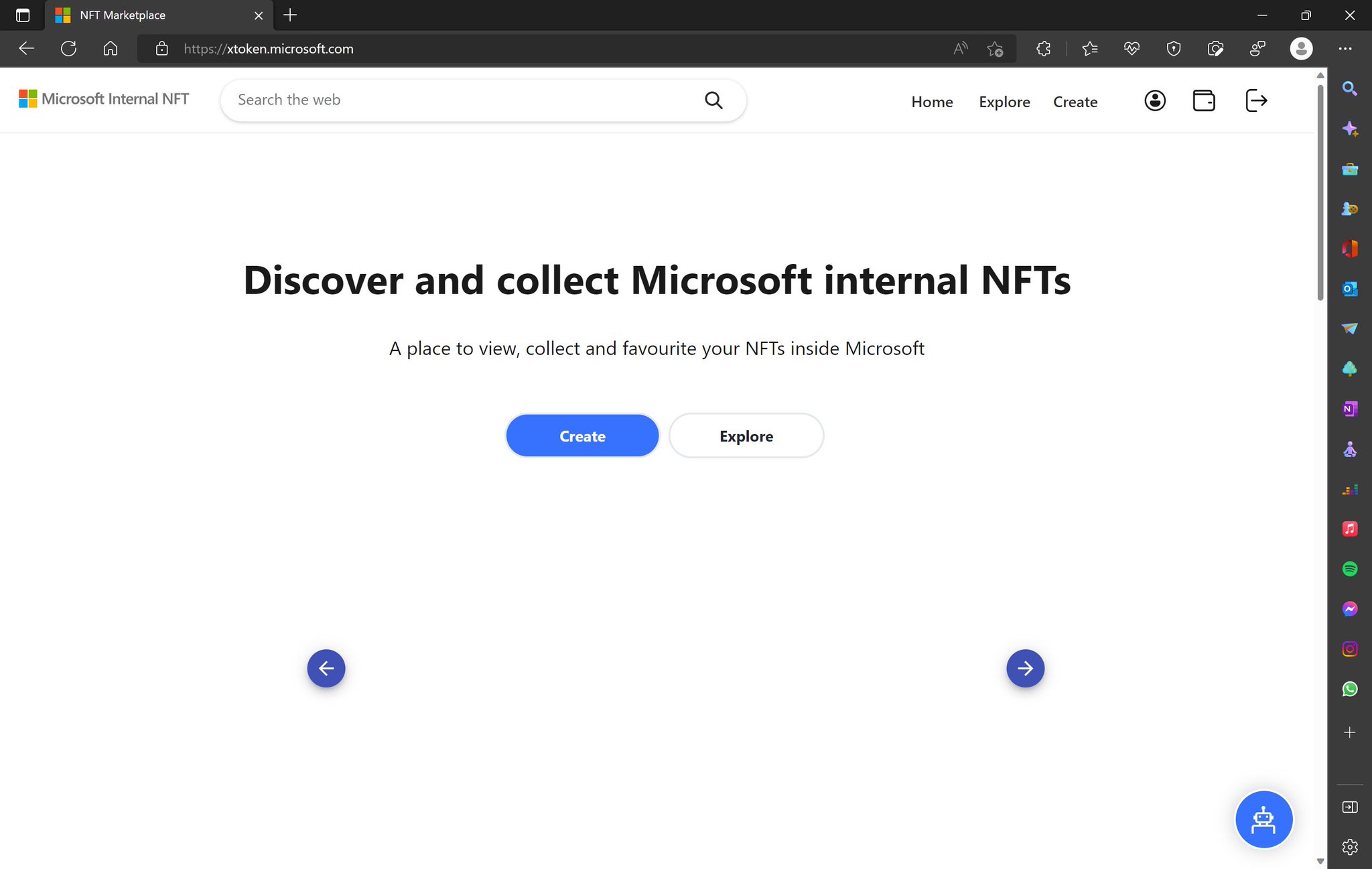This screenshot has height=869, width=1372.
Task: Open the wallet icon in header
Action: (x=1203, y=101)
